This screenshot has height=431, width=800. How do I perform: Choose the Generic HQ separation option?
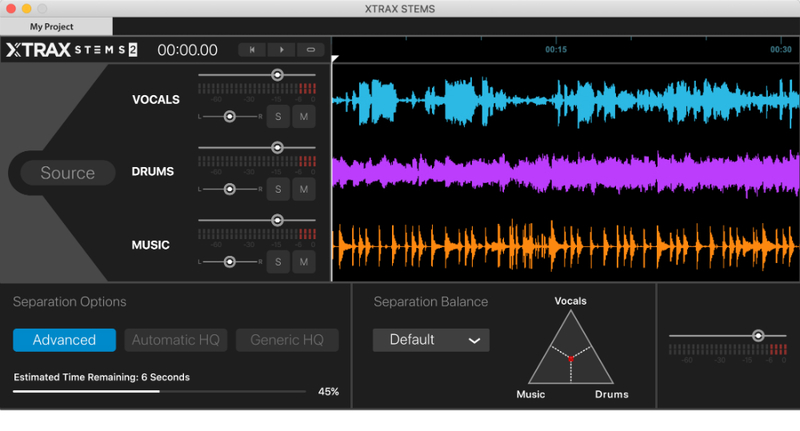click(x=287, y=340)
